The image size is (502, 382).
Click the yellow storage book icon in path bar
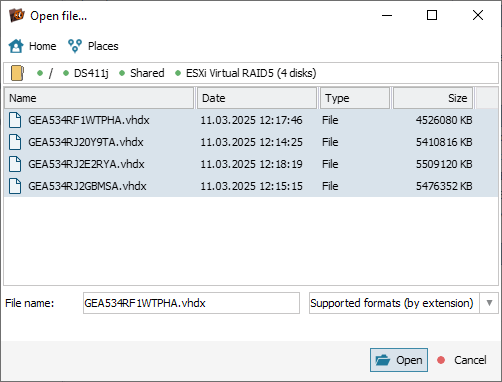click(x=17, y=73)
